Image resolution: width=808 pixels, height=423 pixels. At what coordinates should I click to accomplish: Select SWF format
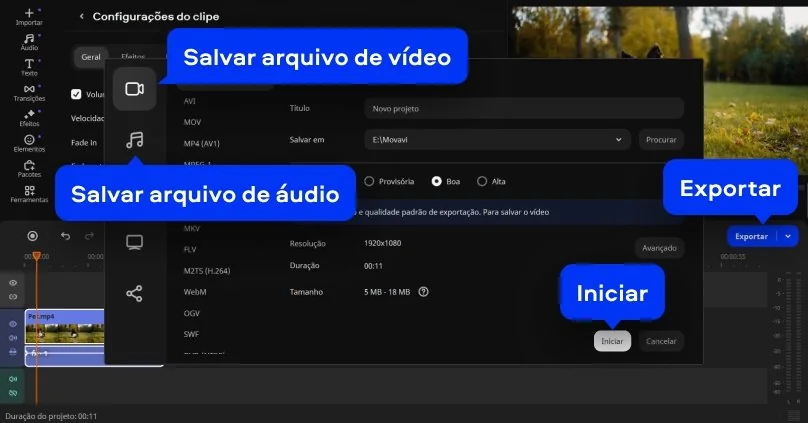click(x=191, y=334)
